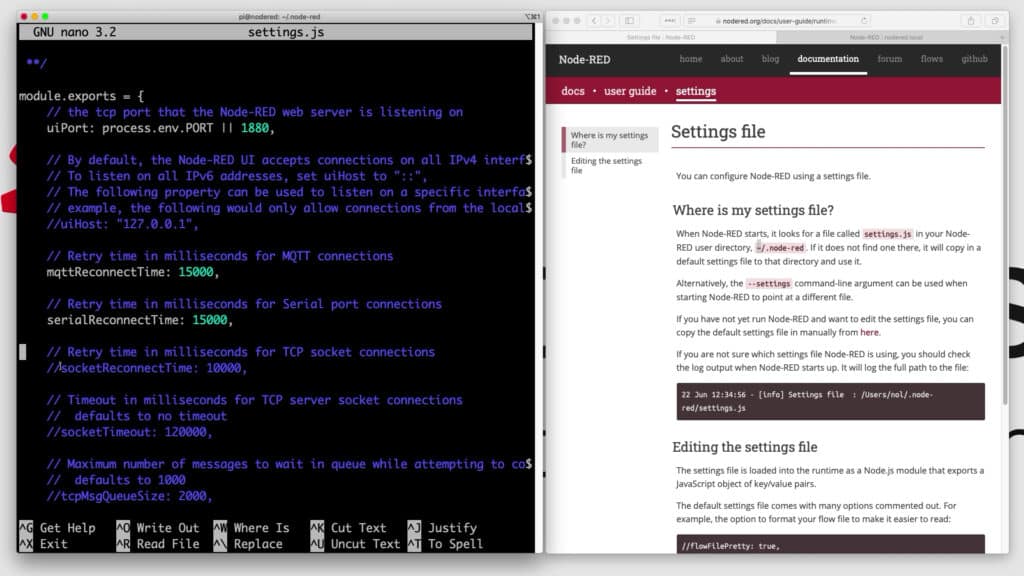Click the 'uiPort: process.env.PORT' line in nano

pyautogui.click(x=160, y=128)
